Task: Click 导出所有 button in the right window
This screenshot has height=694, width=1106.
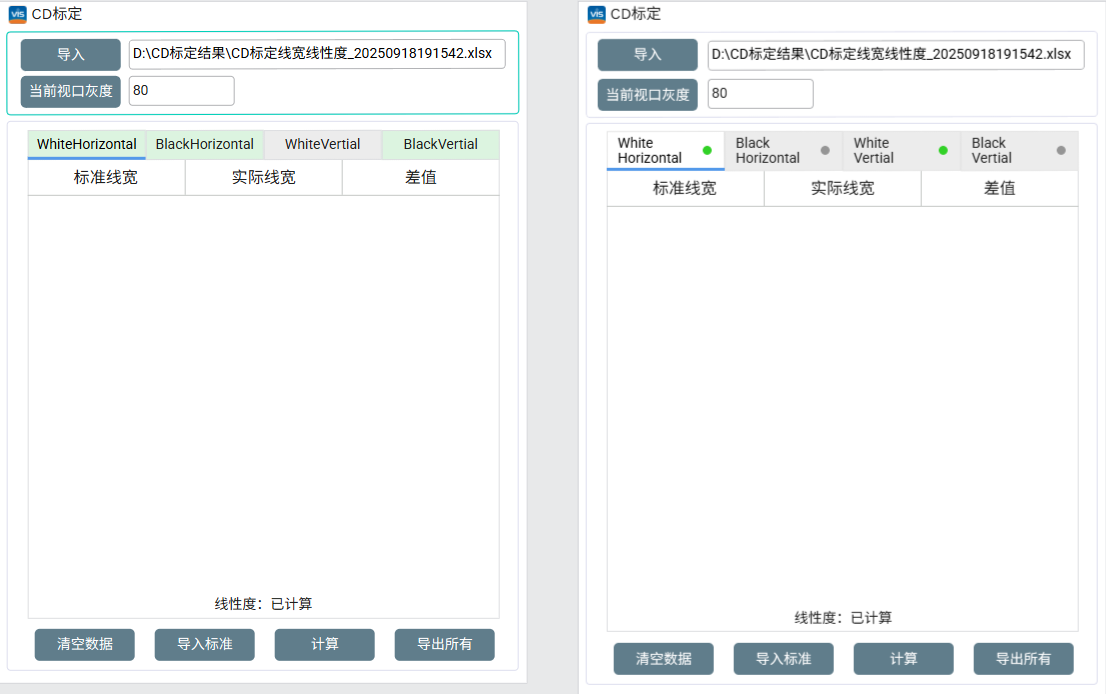Action: [1023, 659]
